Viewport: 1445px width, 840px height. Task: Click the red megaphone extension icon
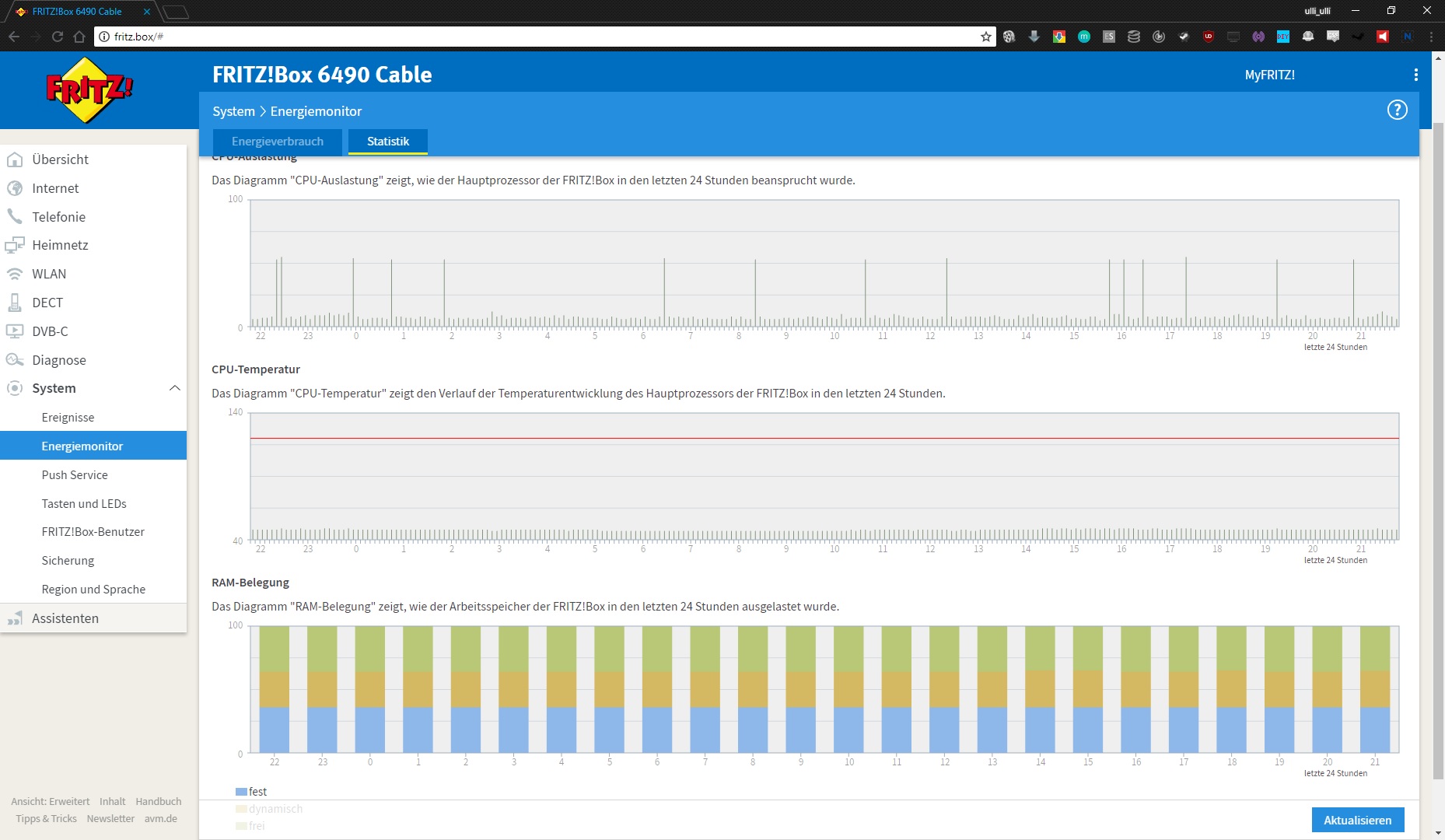click(1383, 37)
